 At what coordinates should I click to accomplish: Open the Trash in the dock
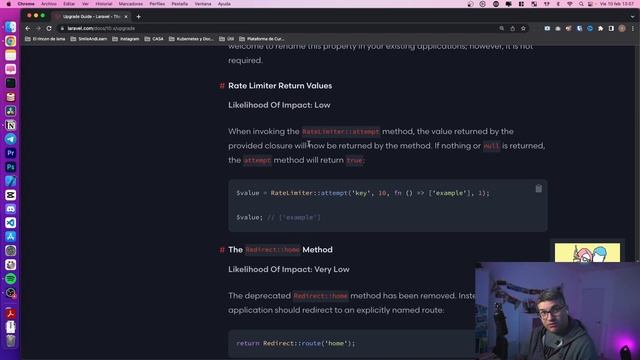pyautogui.click(x=11, y=340)
